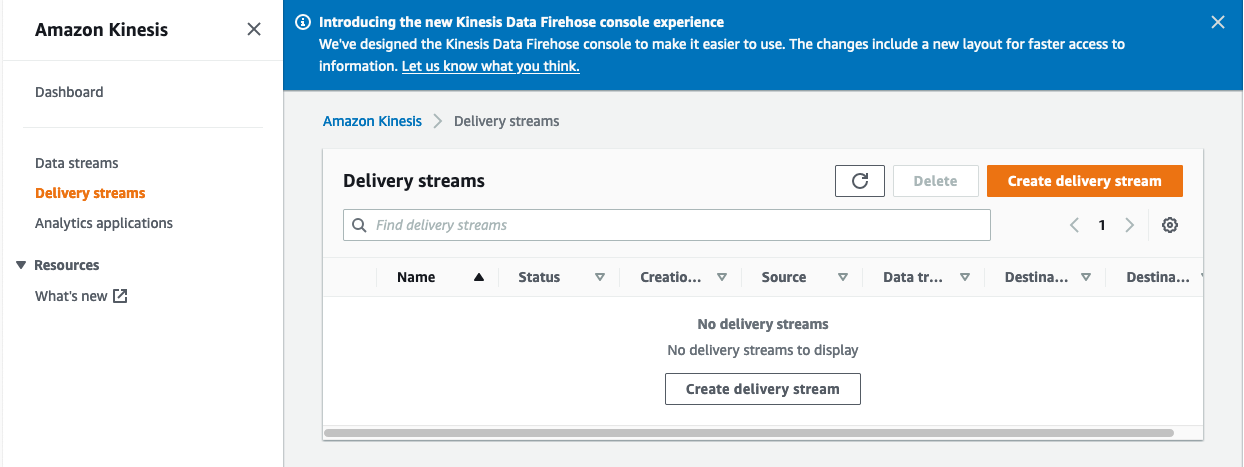
Task: Go to next page arrow in pagination
Action: click(x=1129, y=225)
